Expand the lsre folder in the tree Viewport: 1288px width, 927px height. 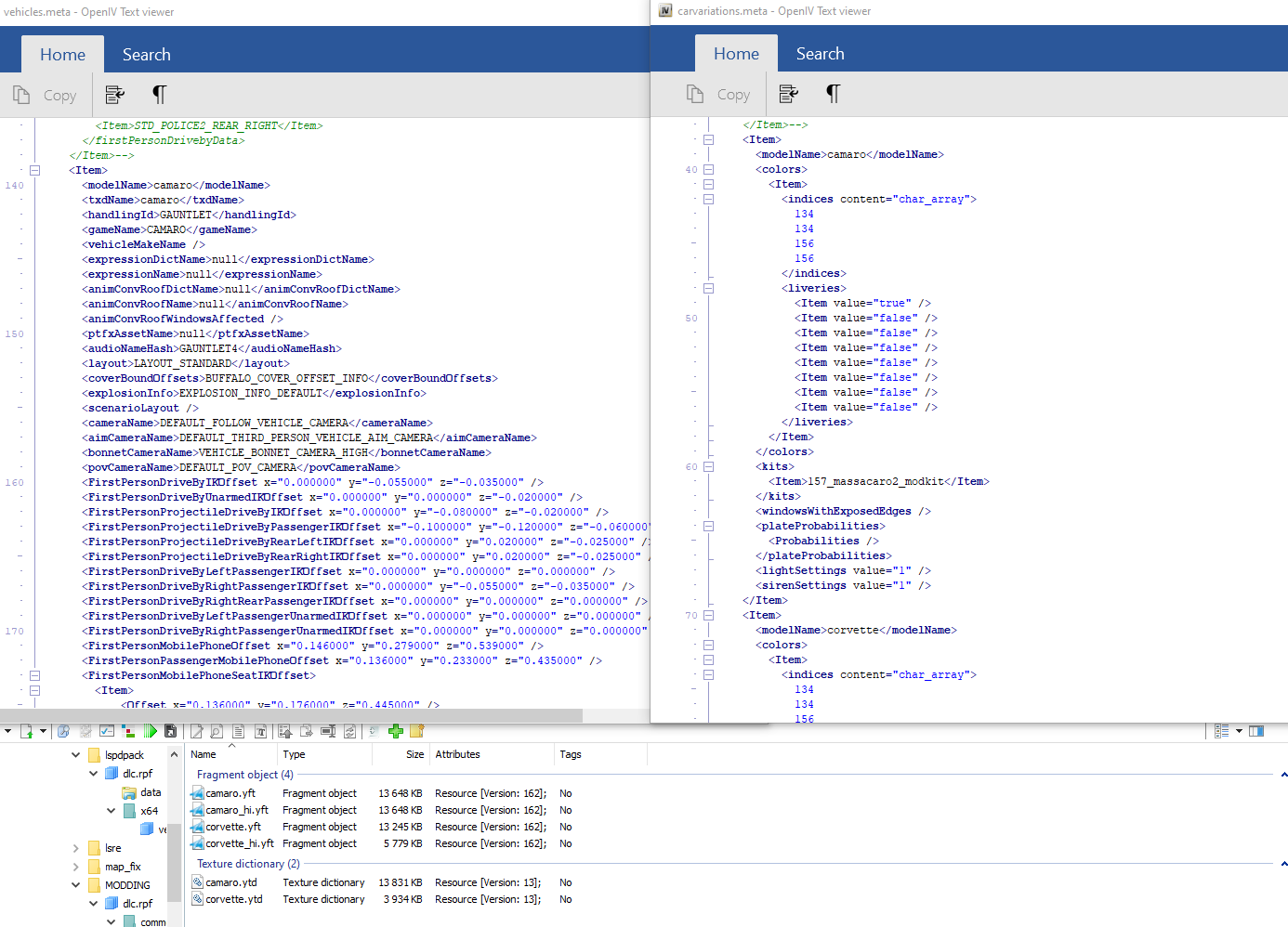coord(76,848)
